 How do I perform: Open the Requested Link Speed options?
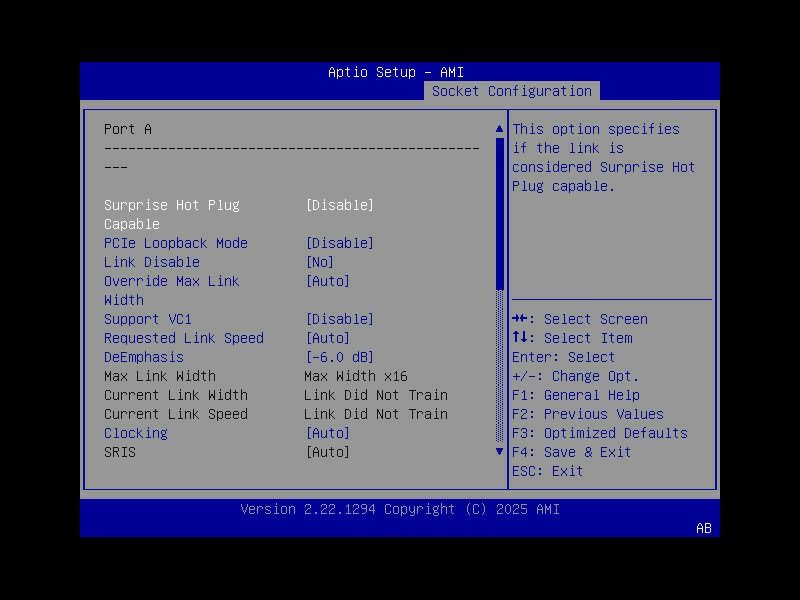coord(185,338)
